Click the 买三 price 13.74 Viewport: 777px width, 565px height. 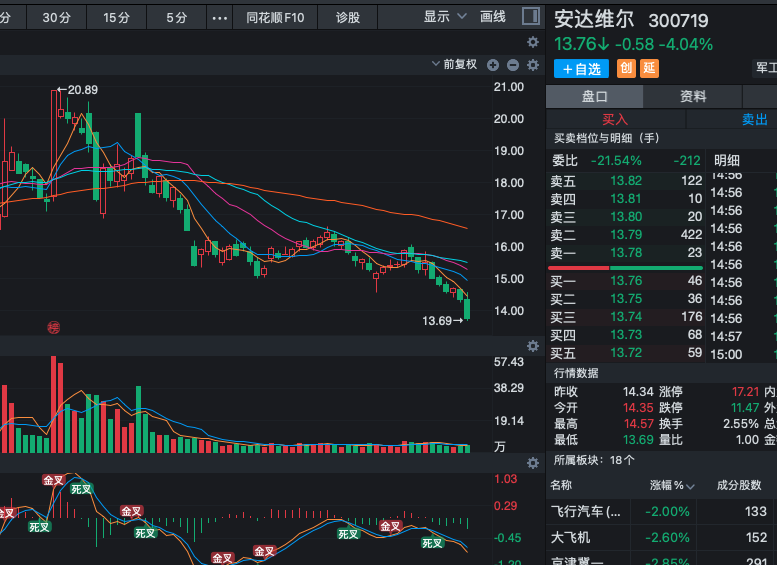[626, 317]
